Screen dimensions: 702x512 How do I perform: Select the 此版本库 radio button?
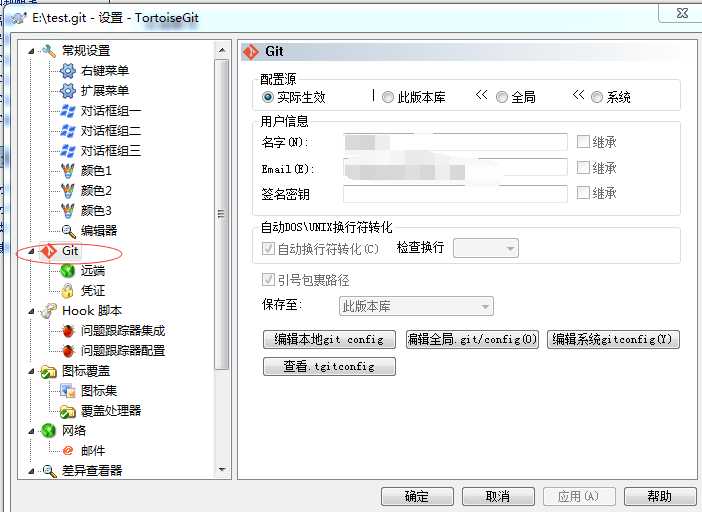[388, 97]
